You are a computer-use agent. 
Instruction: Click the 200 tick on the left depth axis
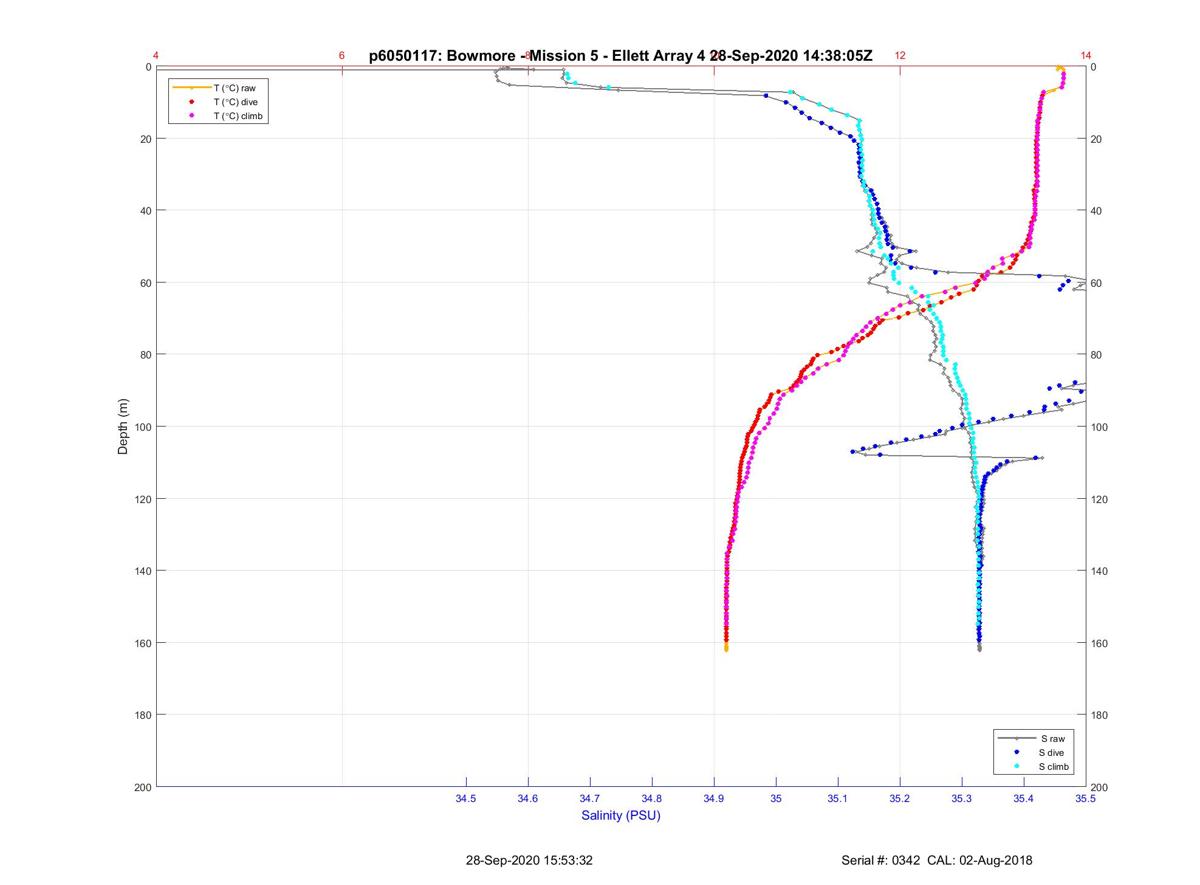(142, 787)
